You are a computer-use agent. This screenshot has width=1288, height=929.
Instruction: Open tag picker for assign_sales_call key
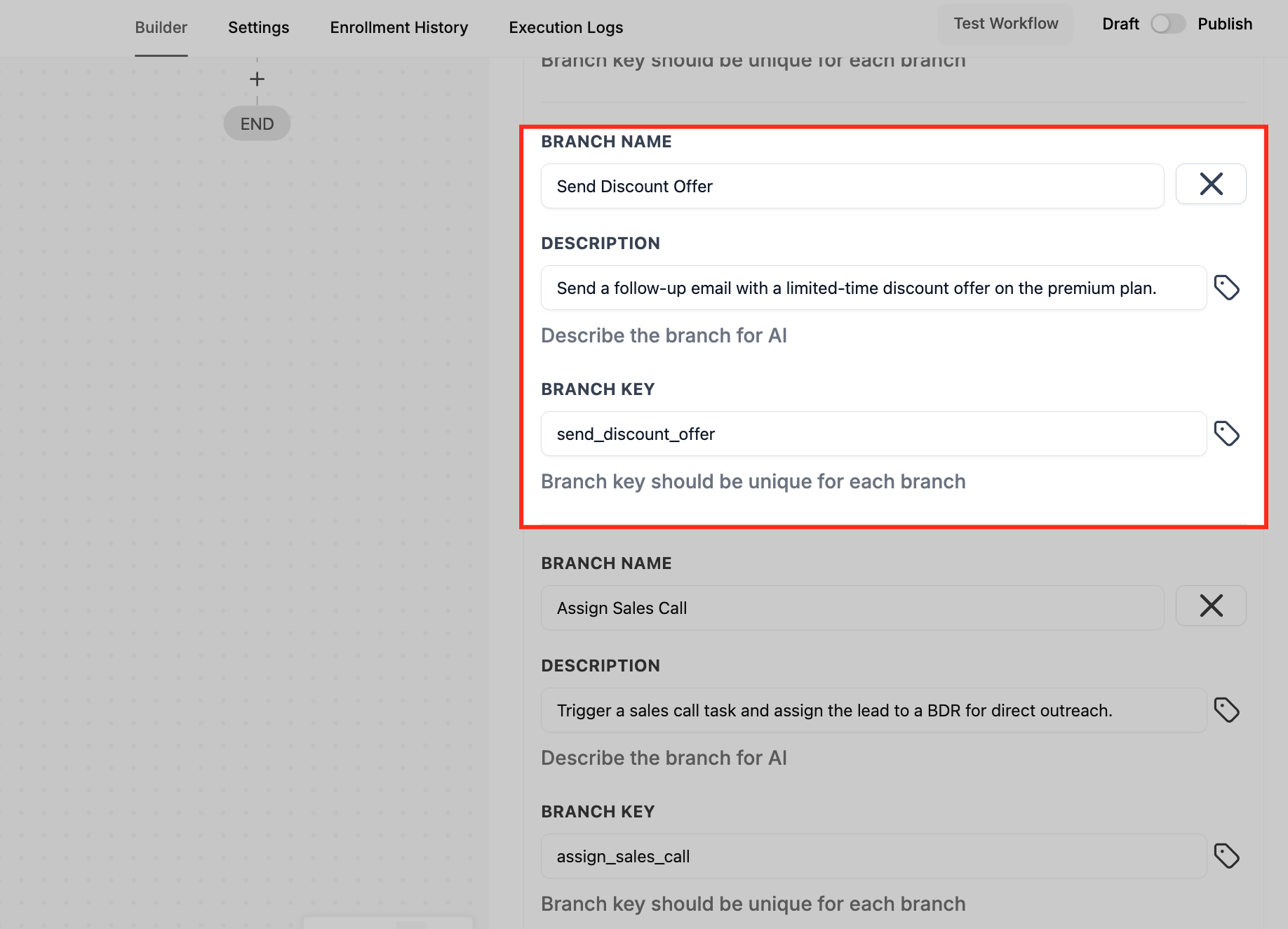(1227, 856)
